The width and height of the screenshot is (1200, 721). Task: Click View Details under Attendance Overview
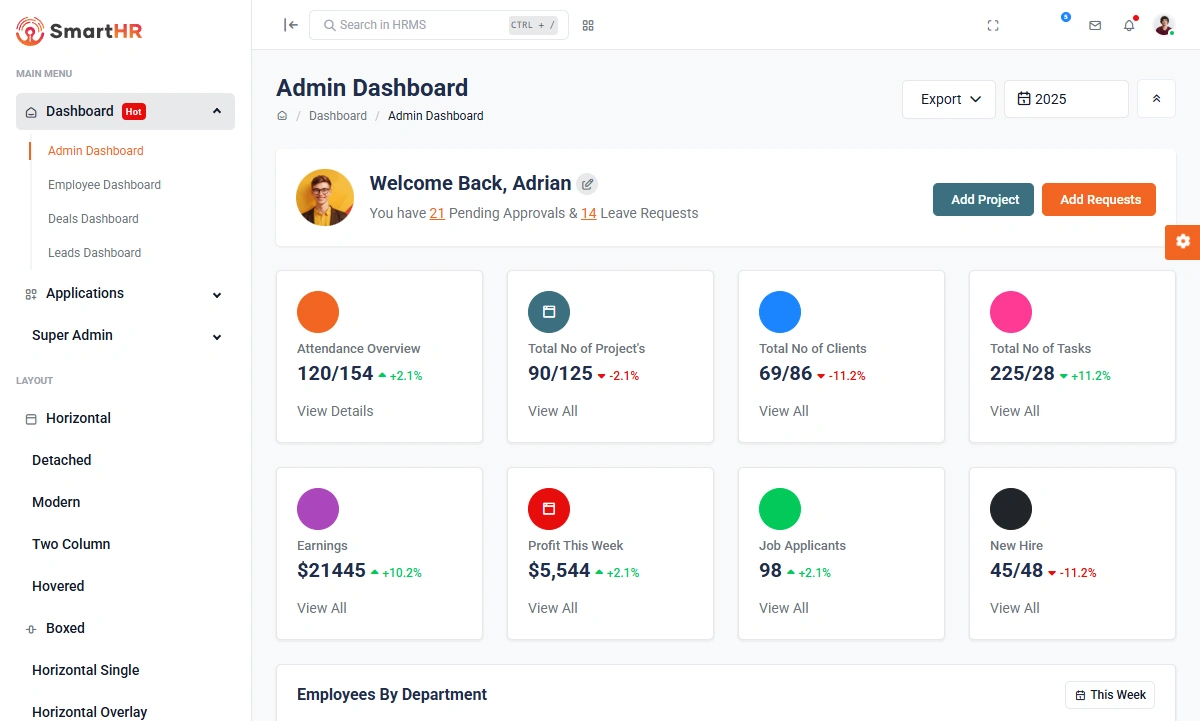tap(335, 411)
